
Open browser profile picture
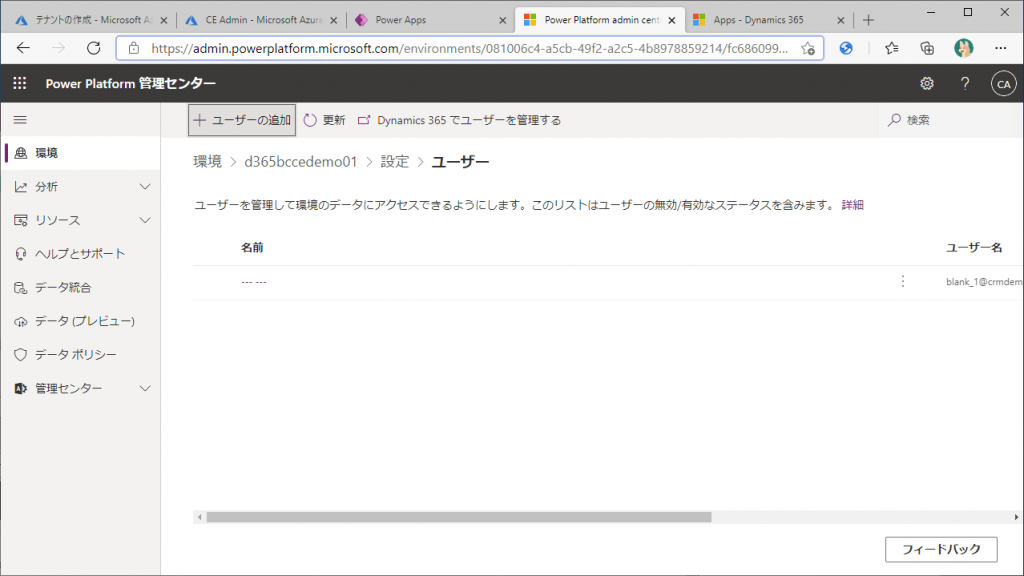pyautogui.click(x=963, y=48)
